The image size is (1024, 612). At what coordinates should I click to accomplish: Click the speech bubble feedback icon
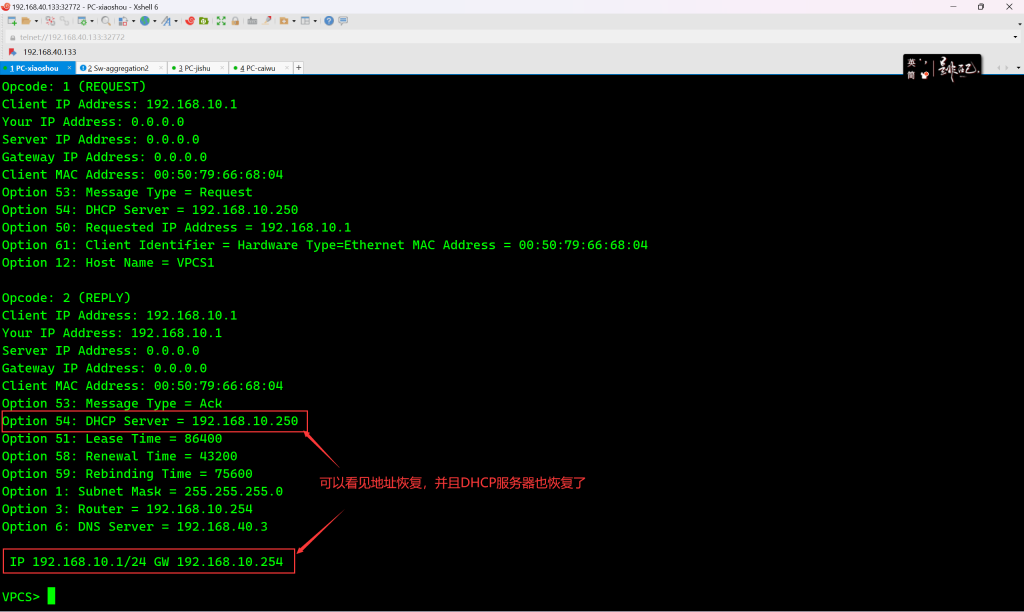(x=344, y=21)
